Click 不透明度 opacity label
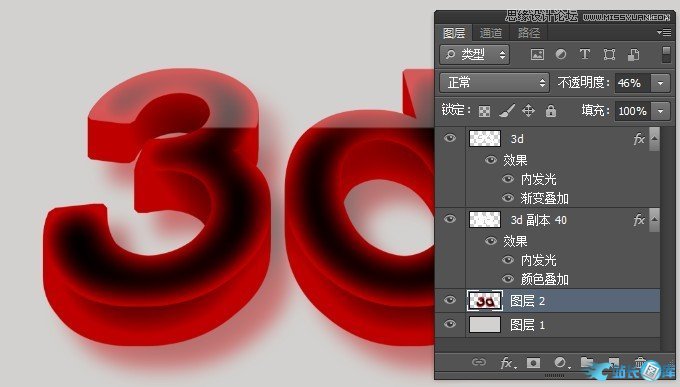This screenshot has height=387, width=680. (584, 82)
